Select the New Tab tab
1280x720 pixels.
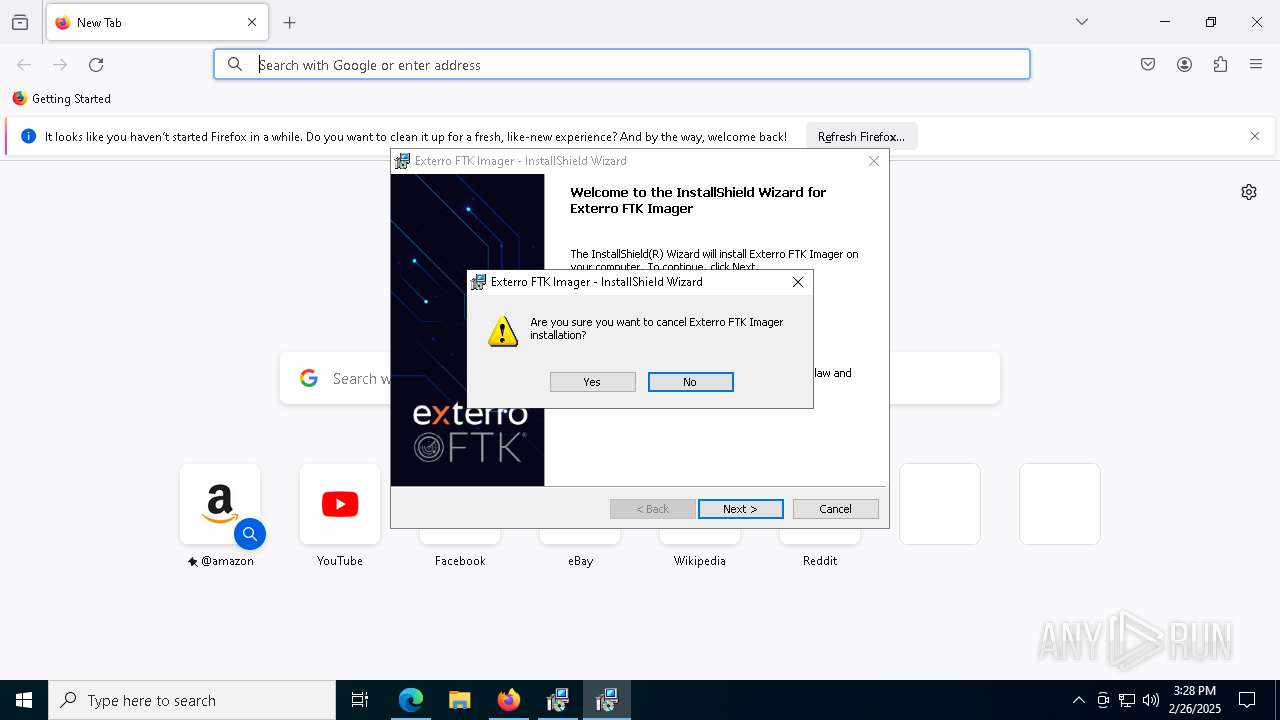[x=157, y=23]
